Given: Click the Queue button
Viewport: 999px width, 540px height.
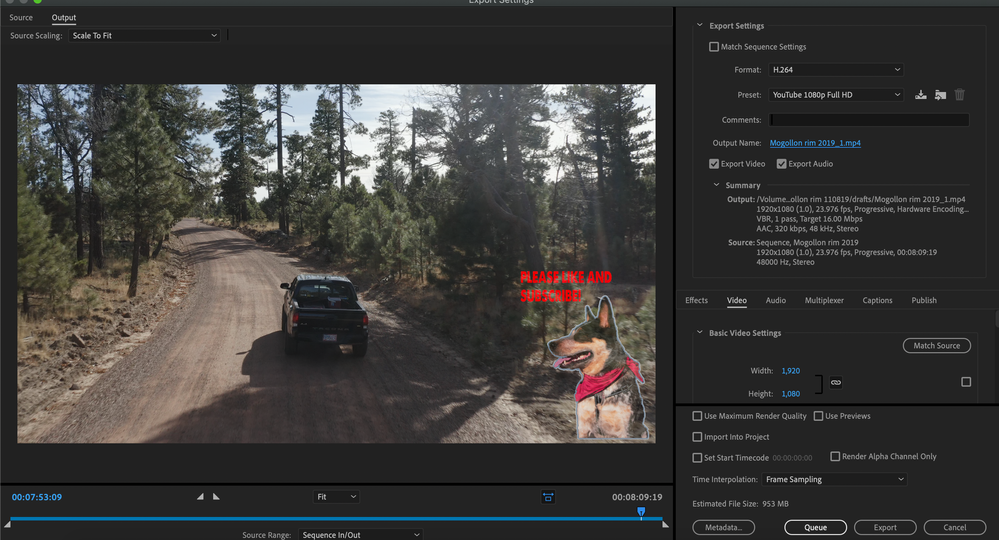Looking at the screenshot, I should (x=816, y=527).
